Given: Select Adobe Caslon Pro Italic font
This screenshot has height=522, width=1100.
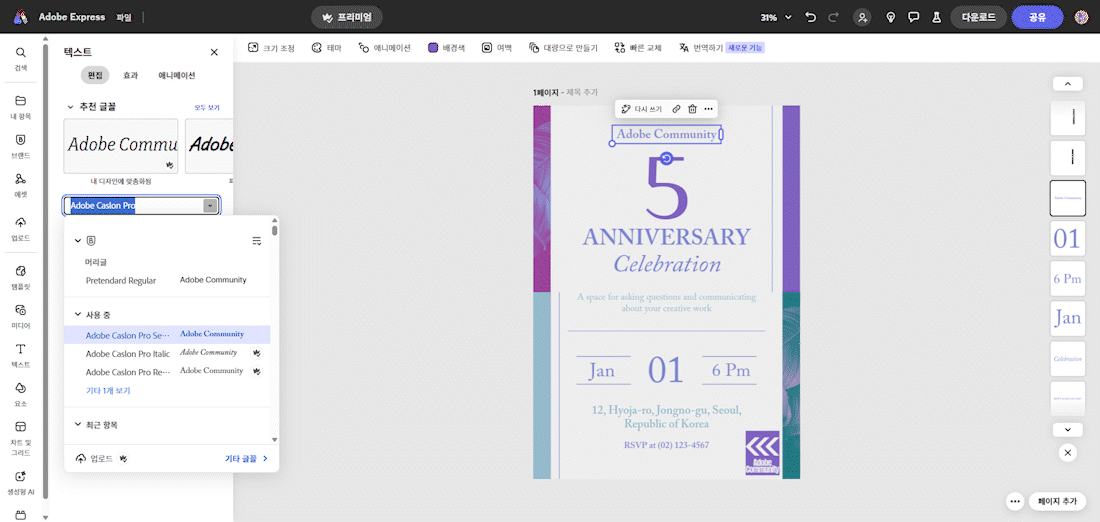Looking at the screenshot, I should point(167,353).
